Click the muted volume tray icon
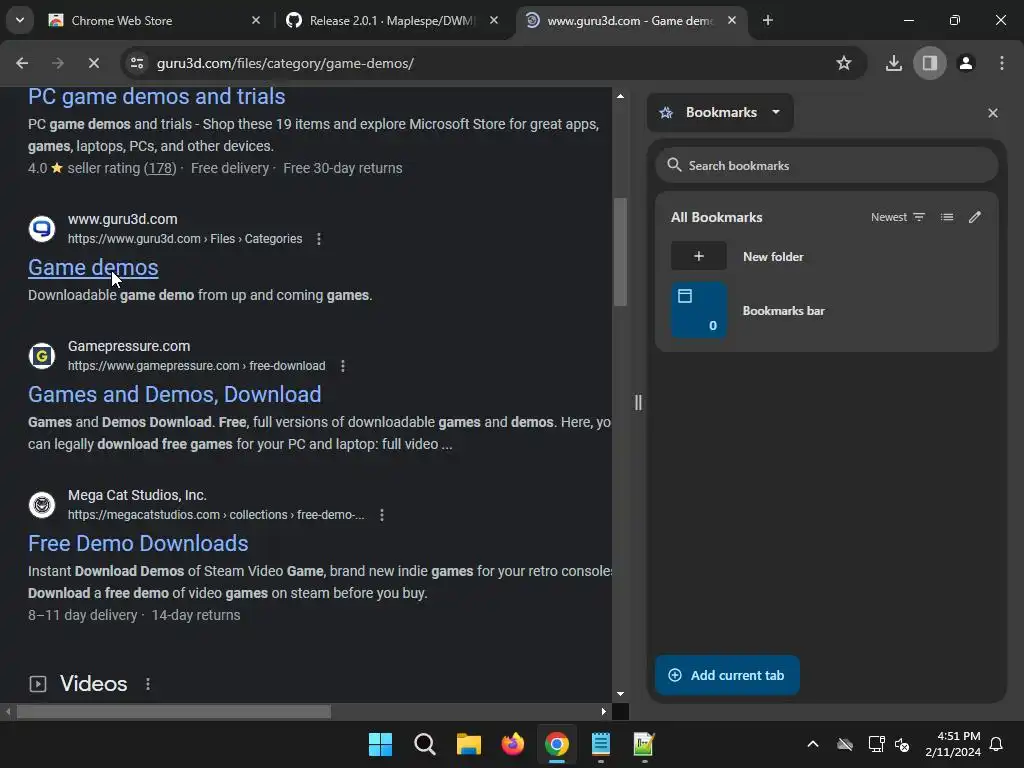1024x768 pixels. (x=903, y=744)
